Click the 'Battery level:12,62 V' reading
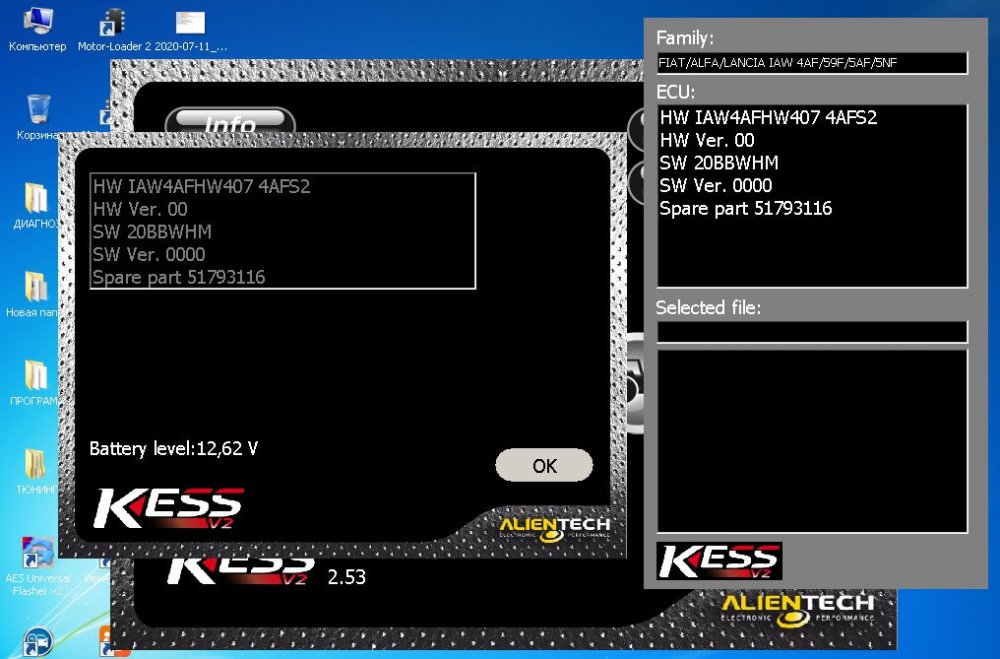 click(x=173, y=448)
